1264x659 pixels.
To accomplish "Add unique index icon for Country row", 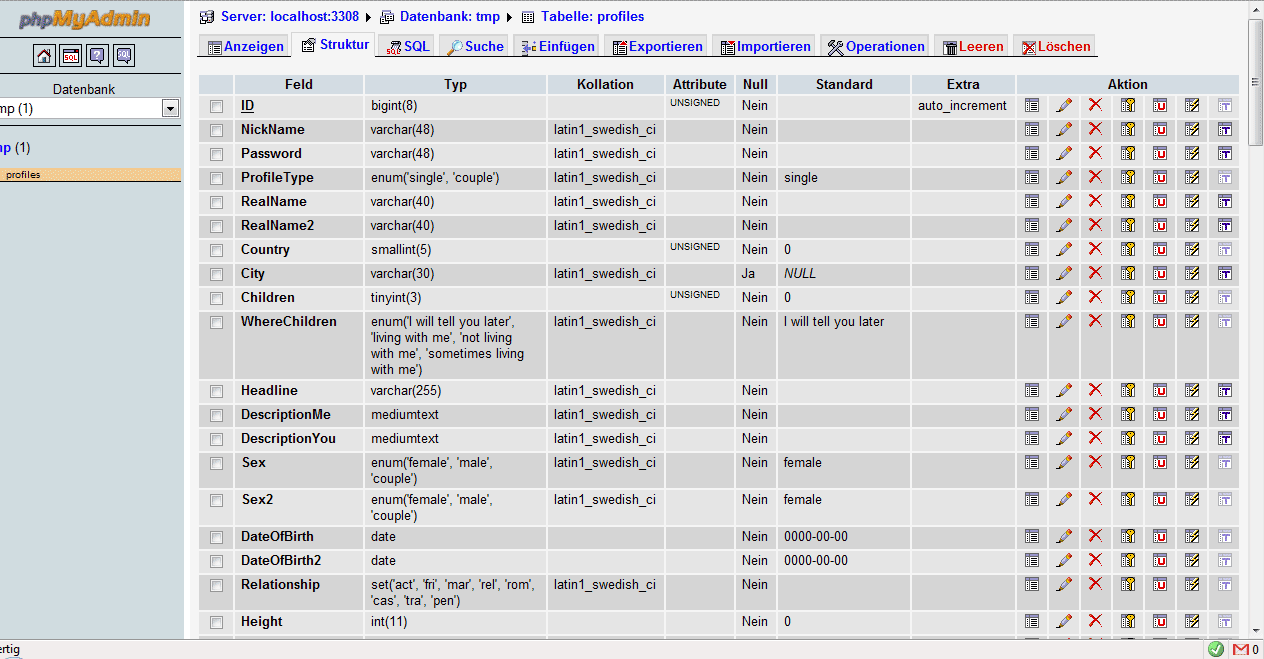I will pos(1160,249).
